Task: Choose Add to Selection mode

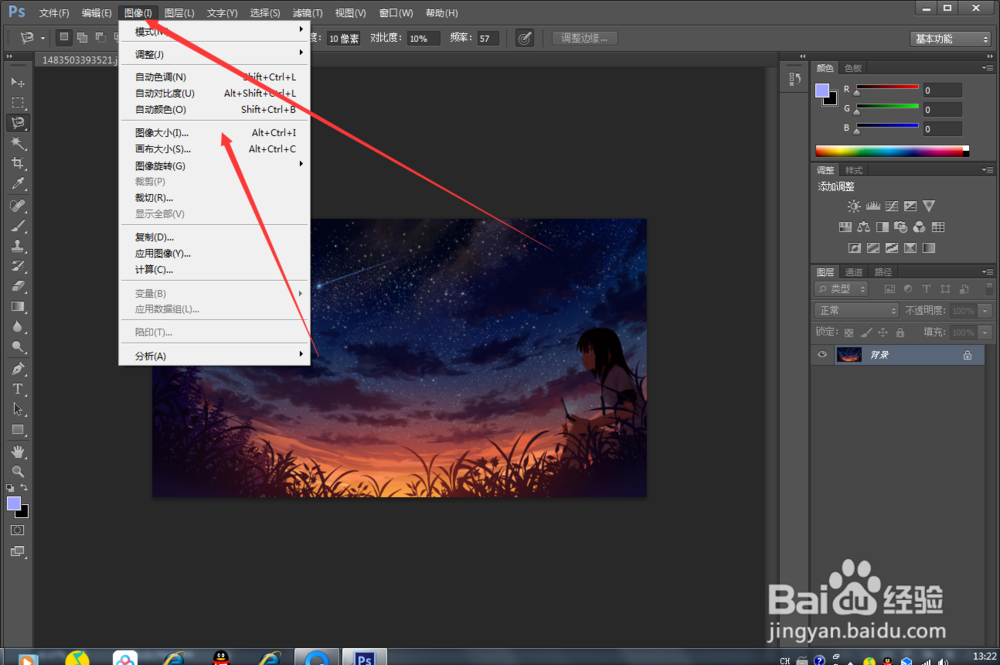Action: tap(82, 37)
